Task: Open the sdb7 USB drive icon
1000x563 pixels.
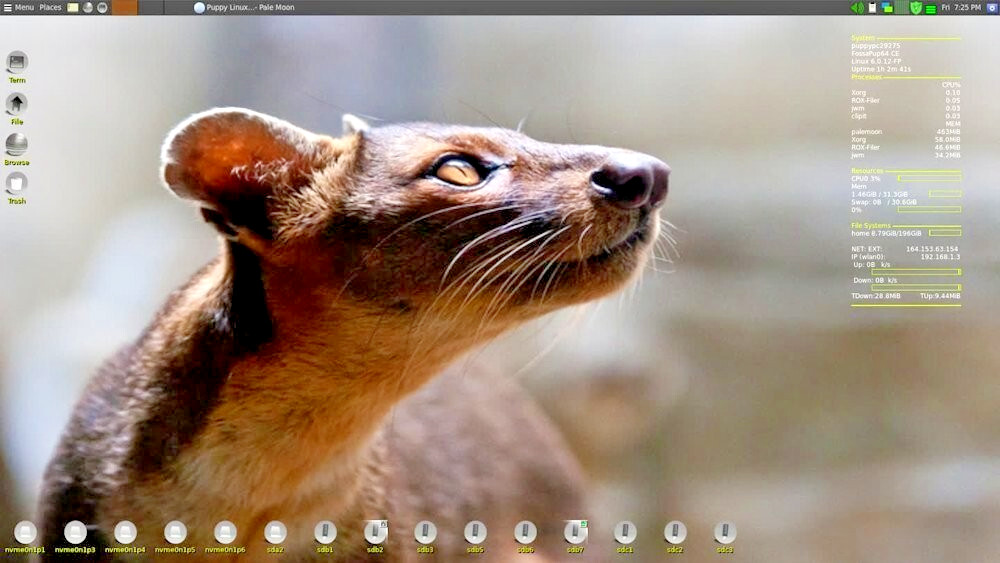Action: [575, 536]
